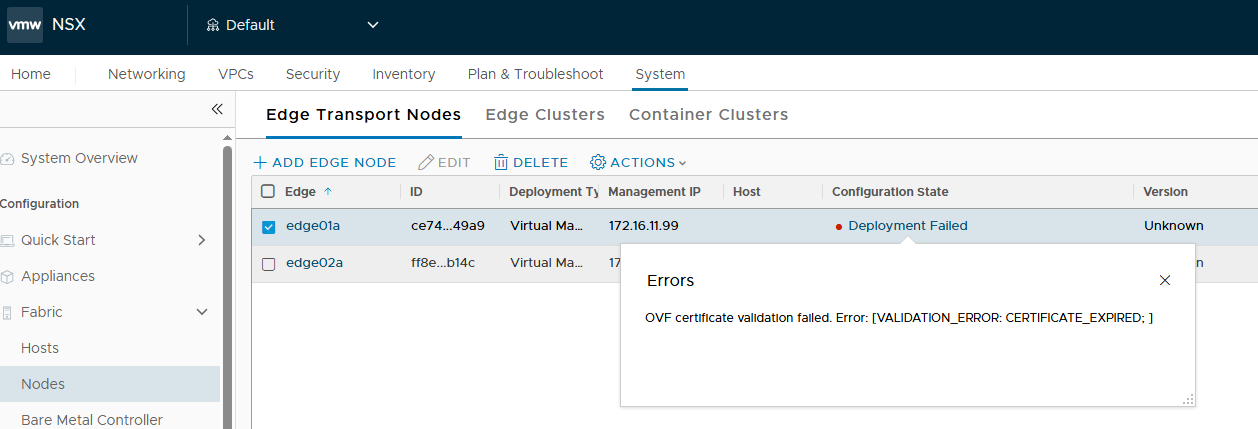The image size is (1258, 429).
Task: Open the edge02a node link
Action: 315,264
